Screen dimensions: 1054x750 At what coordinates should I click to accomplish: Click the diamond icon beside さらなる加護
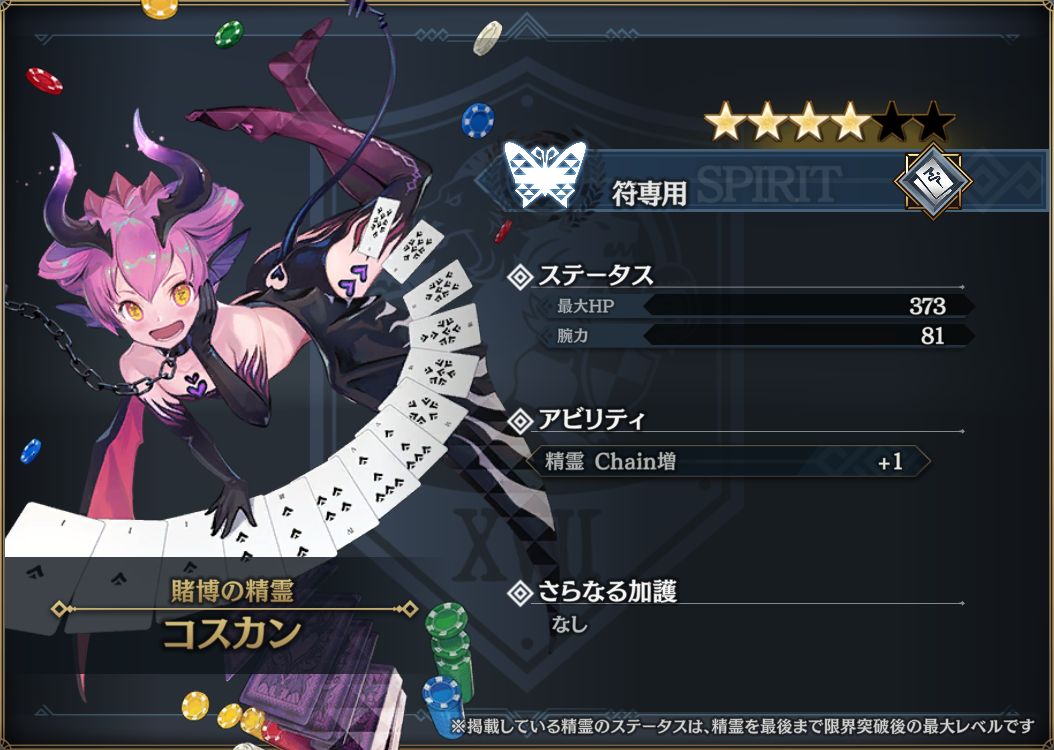click(x=520, y=593)
